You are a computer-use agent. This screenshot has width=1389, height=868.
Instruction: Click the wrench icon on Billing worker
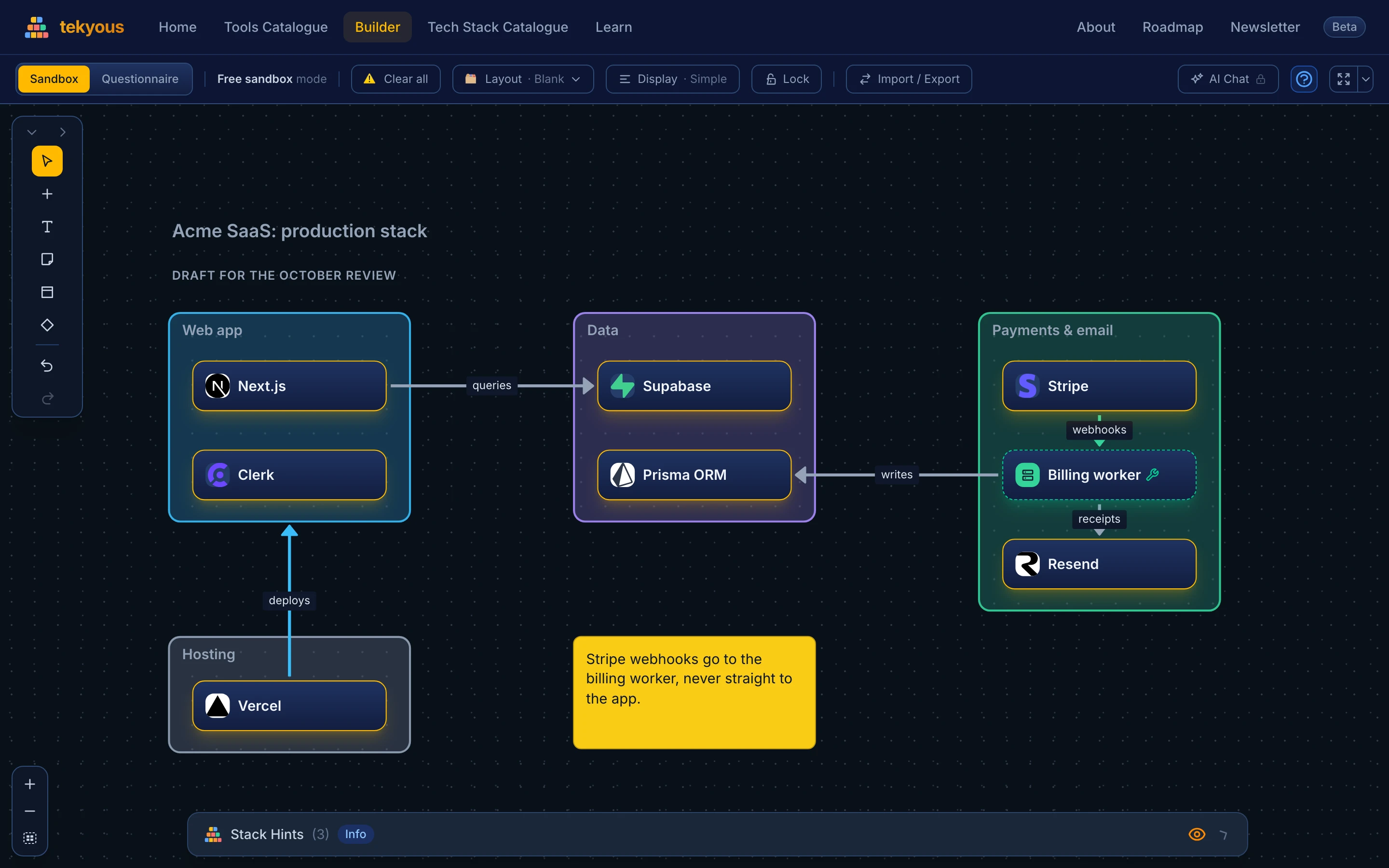pyautogui.click(x=1153, y=474)
